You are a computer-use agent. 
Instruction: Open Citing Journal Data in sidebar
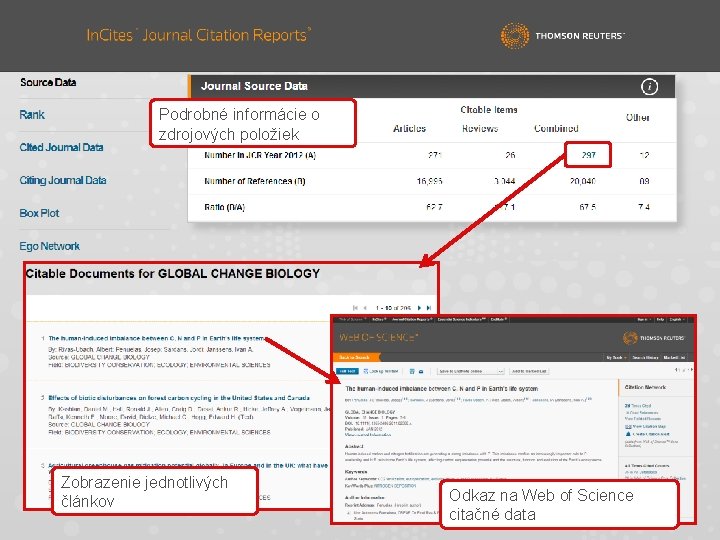click(62, 180)
